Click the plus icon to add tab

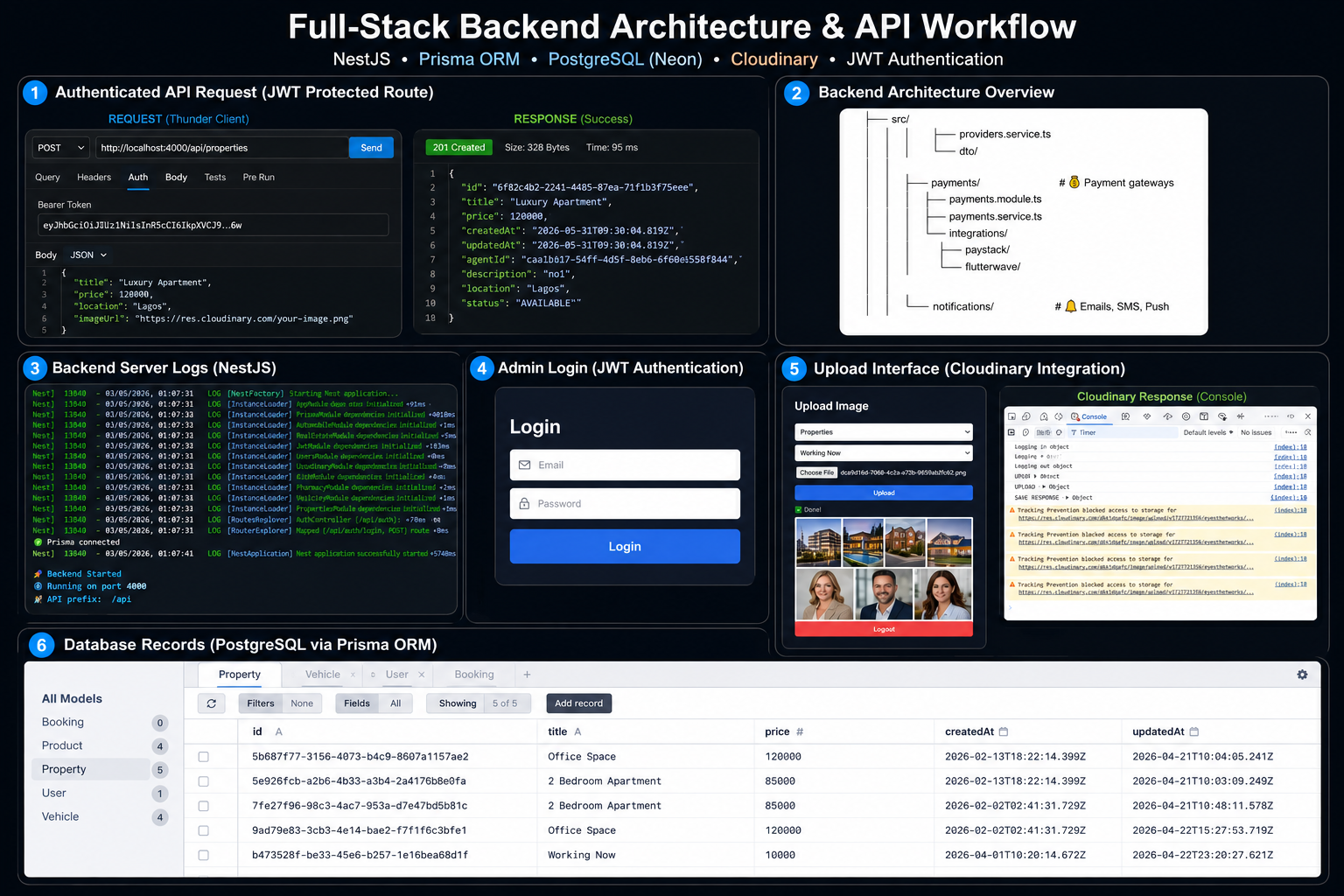pos(527,675)
